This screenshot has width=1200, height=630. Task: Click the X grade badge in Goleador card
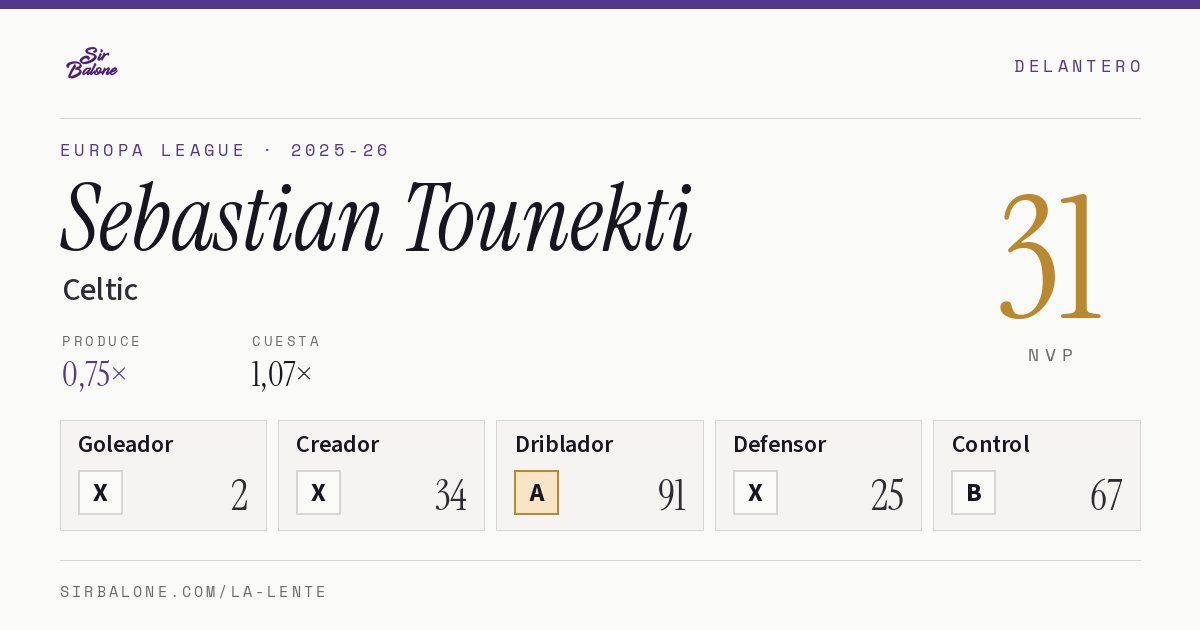(100, 492)
